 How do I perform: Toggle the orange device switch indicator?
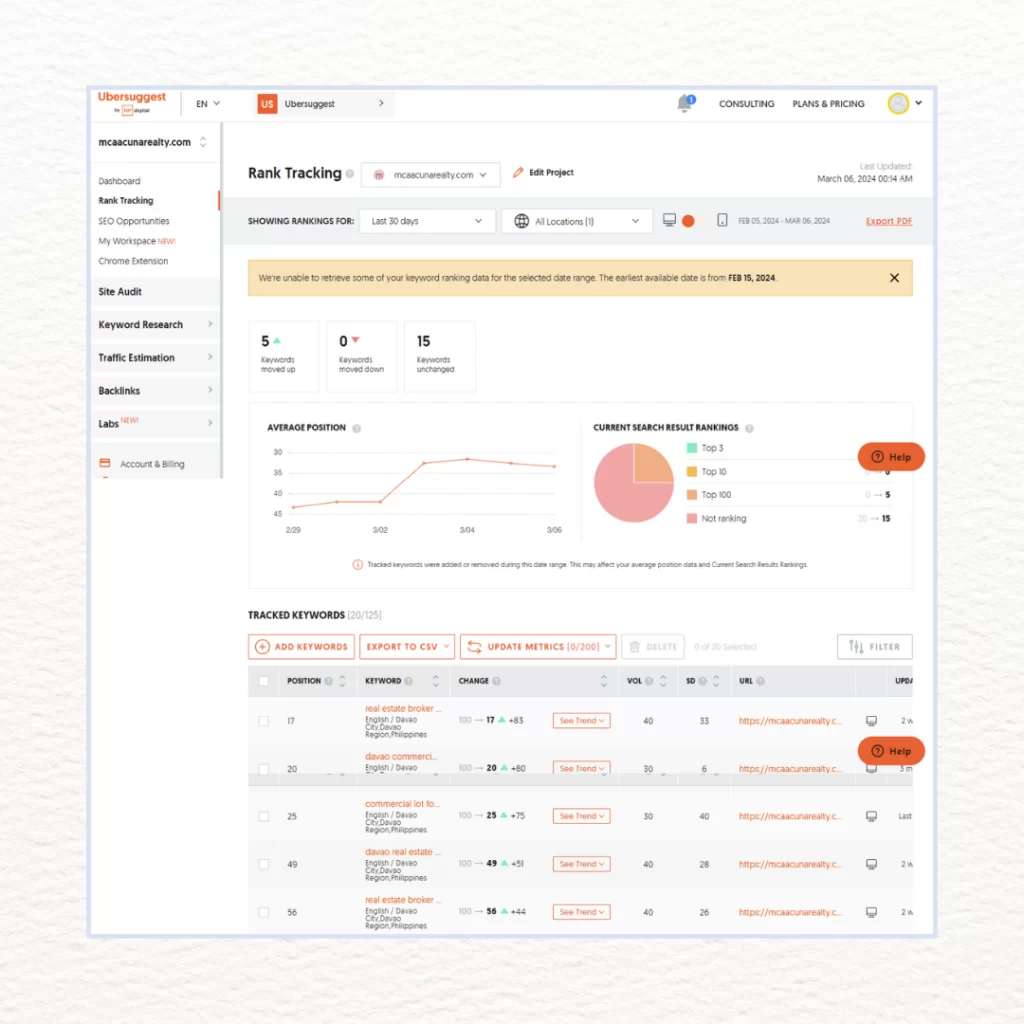(x=688, y=221)
